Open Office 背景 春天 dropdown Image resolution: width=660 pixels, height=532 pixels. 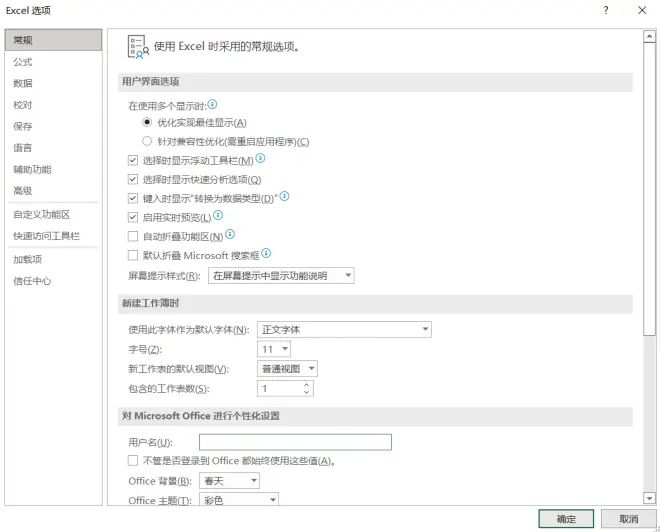click(x=229, y=481)
